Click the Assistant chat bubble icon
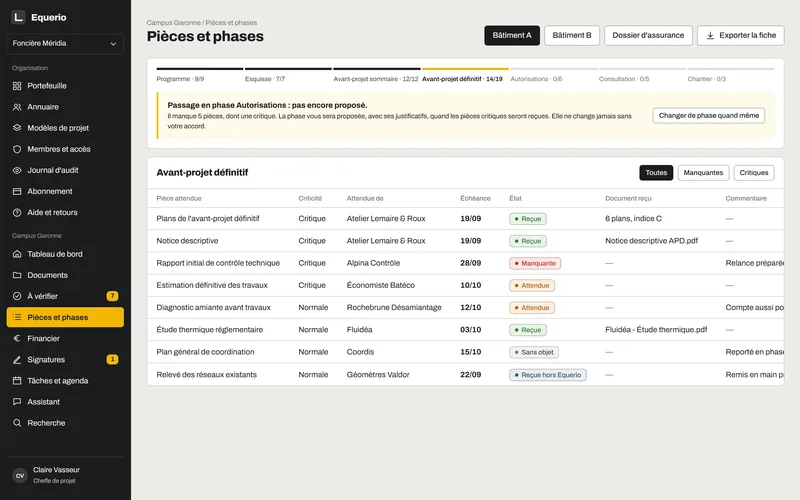 (17, 402)
